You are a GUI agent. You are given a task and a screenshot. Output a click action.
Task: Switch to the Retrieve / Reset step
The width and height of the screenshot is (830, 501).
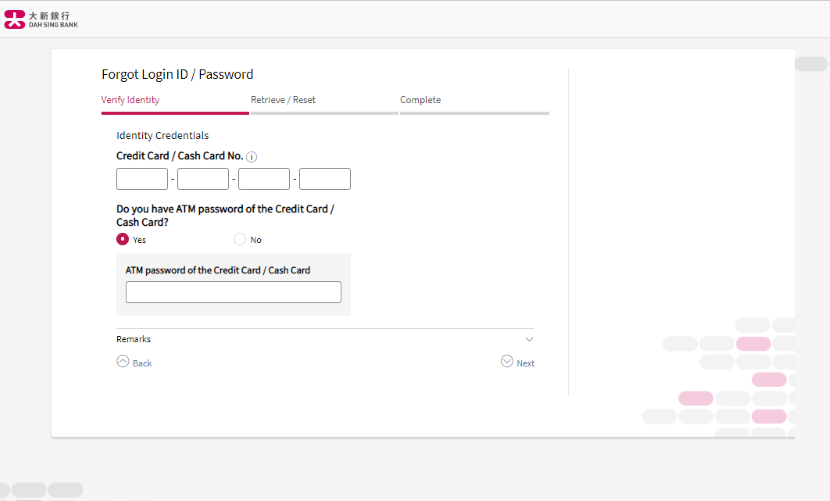click(283, 100)
